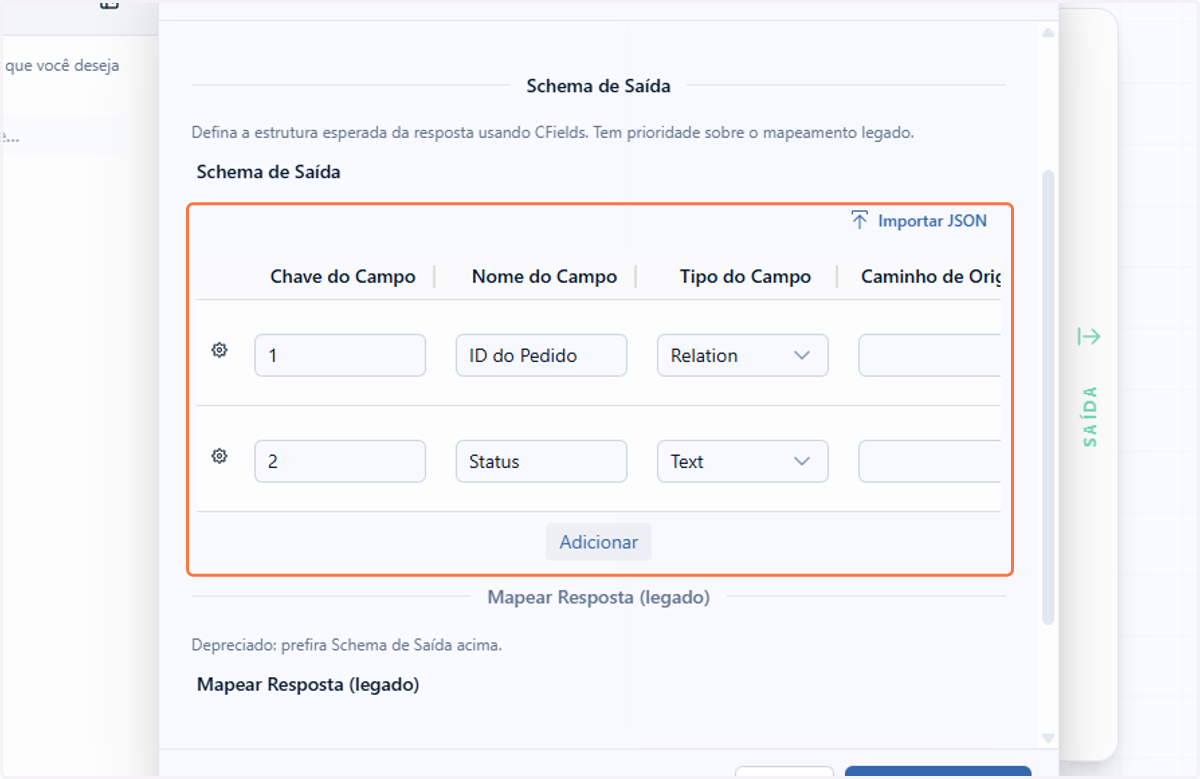Viewport: 1200px width, 779px height.
Task: Click the dialog vertical scrollbar thumb
Action: coord(1048,397)
